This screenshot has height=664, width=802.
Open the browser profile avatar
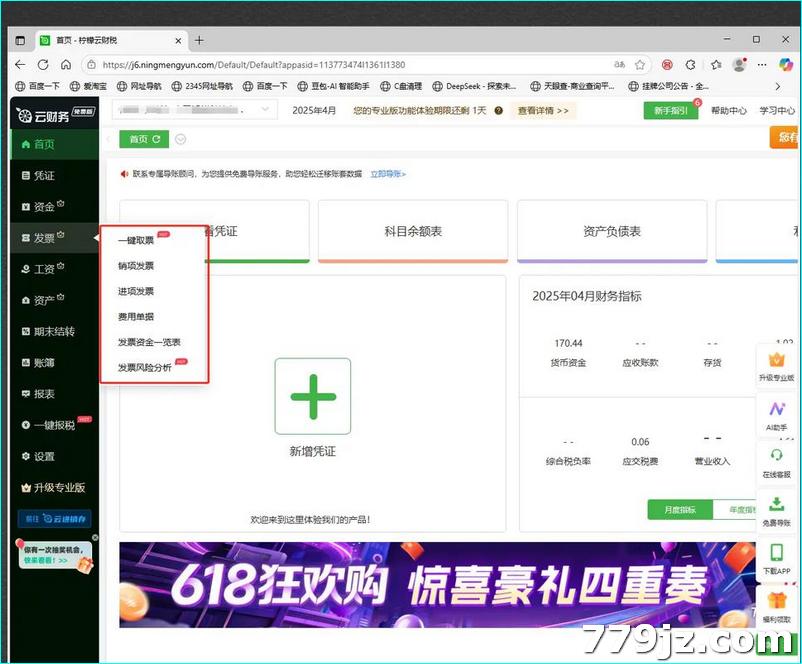(740, 64)
